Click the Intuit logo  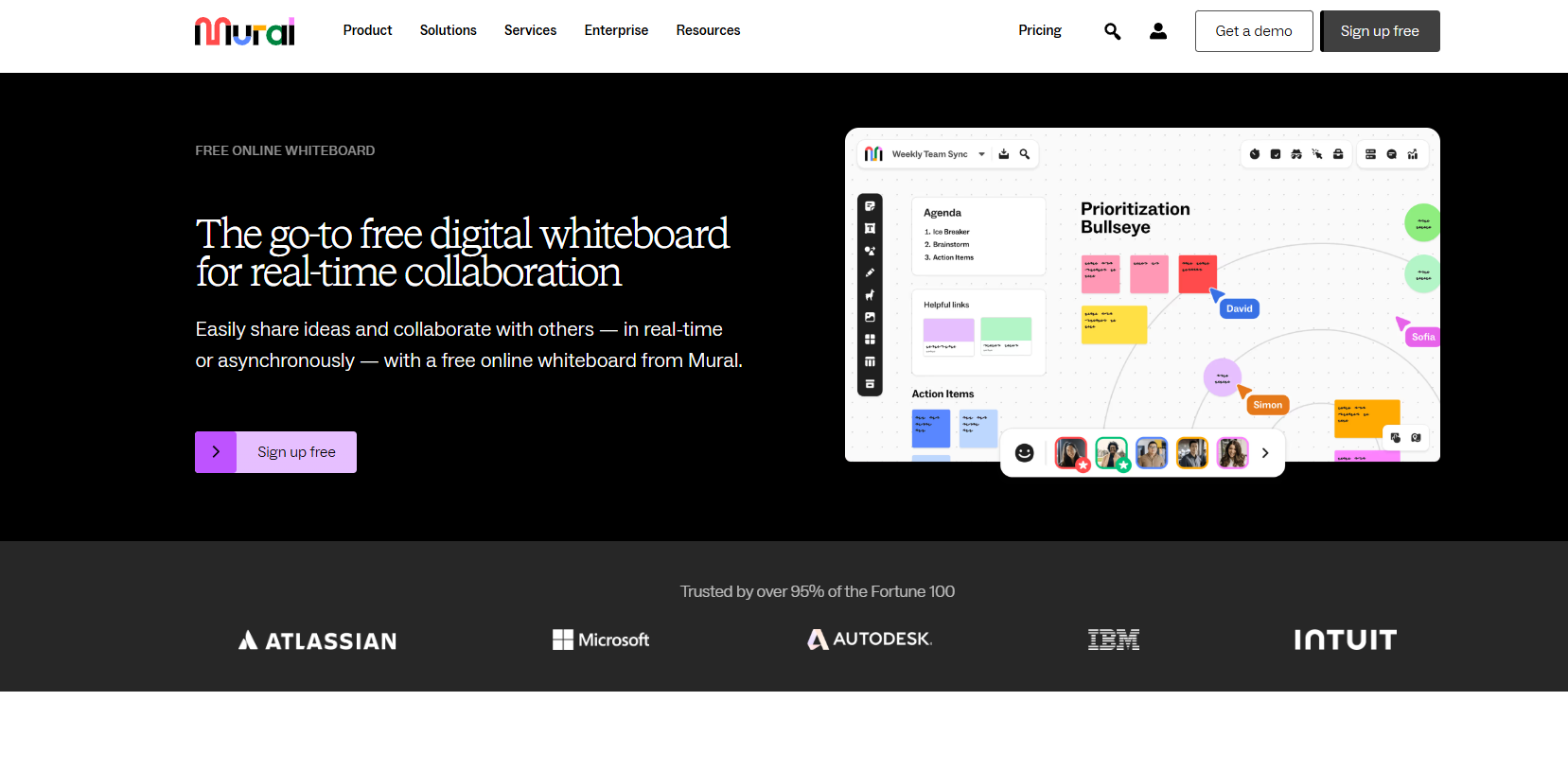tap(1345, 640)
